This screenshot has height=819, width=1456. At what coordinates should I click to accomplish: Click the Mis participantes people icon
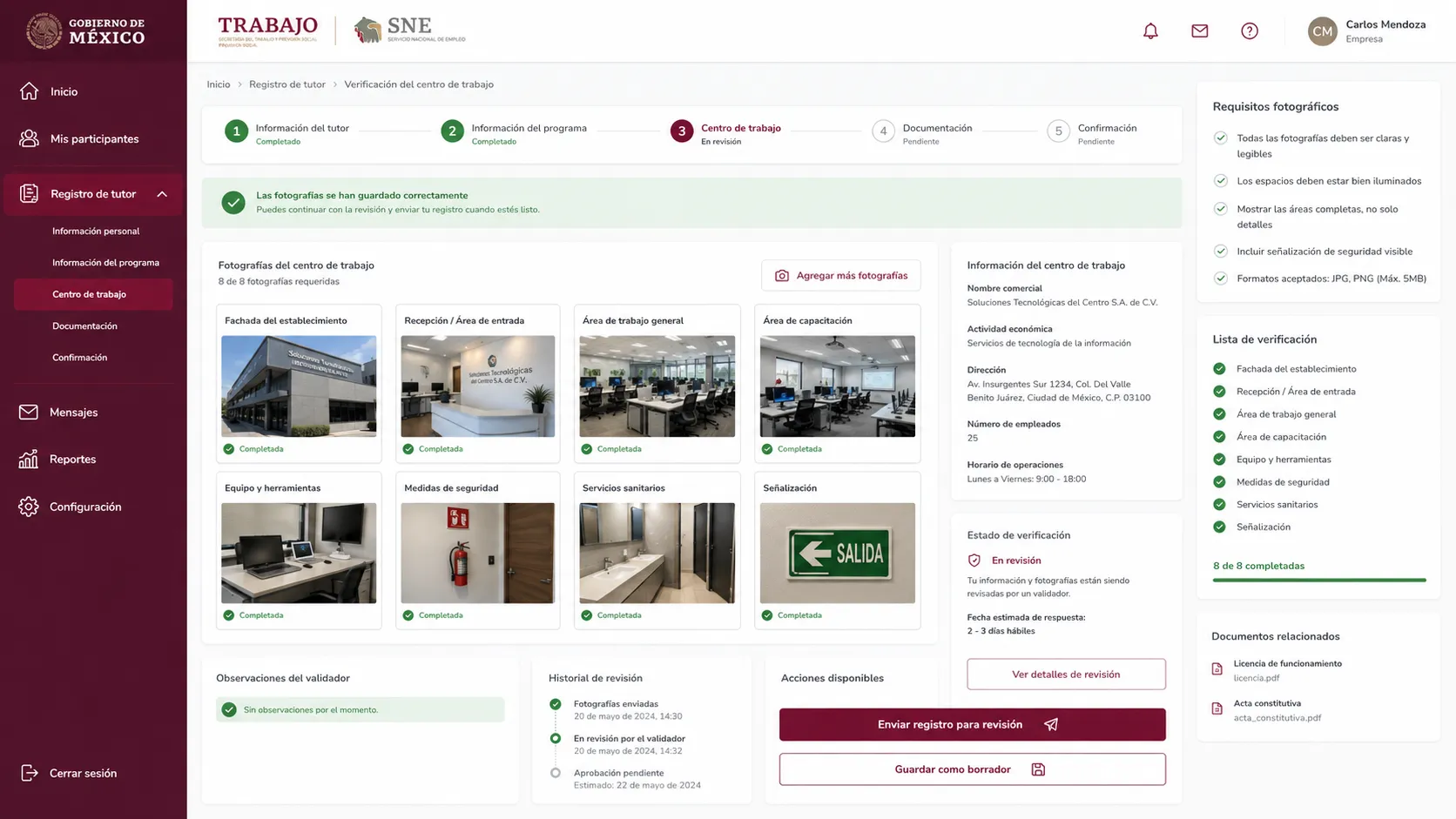pos(29,138)
